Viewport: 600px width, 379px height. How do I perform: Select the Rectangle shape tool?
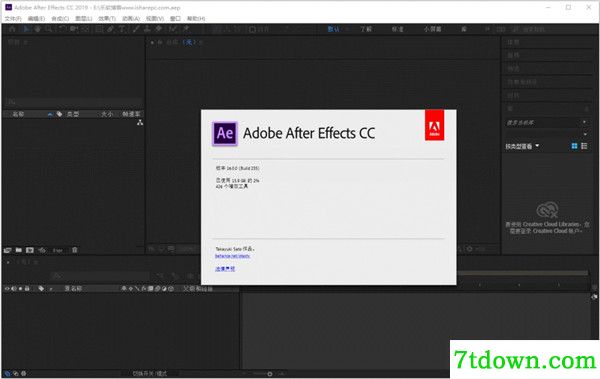(99, 29)
